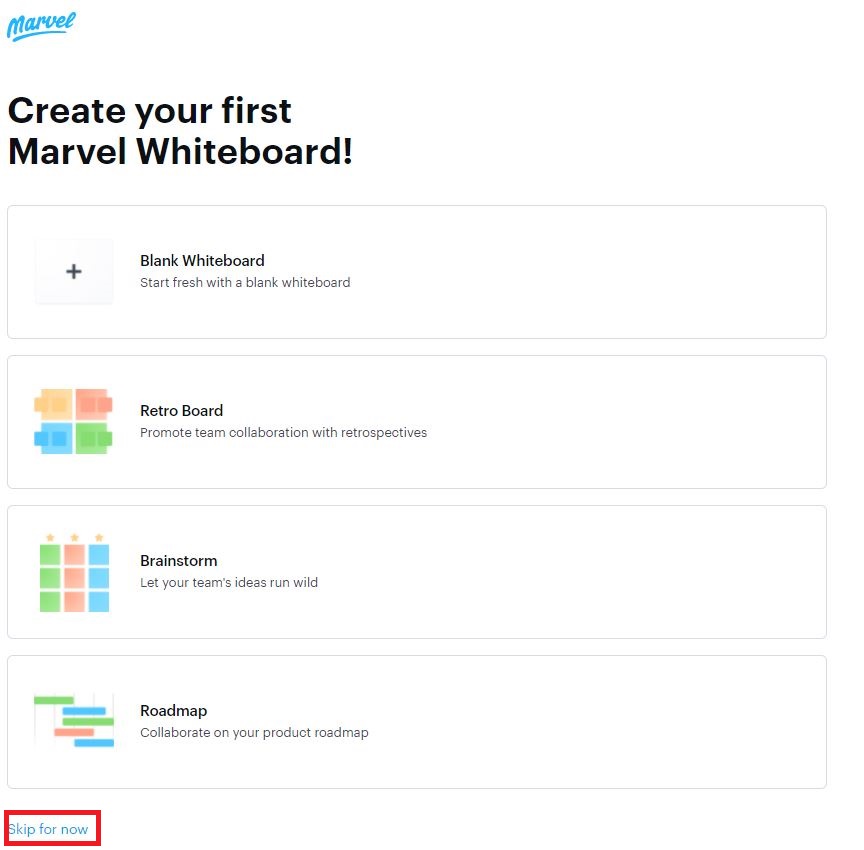
Task: Choose the Retro Board option
Action: [x=416, y=421]
